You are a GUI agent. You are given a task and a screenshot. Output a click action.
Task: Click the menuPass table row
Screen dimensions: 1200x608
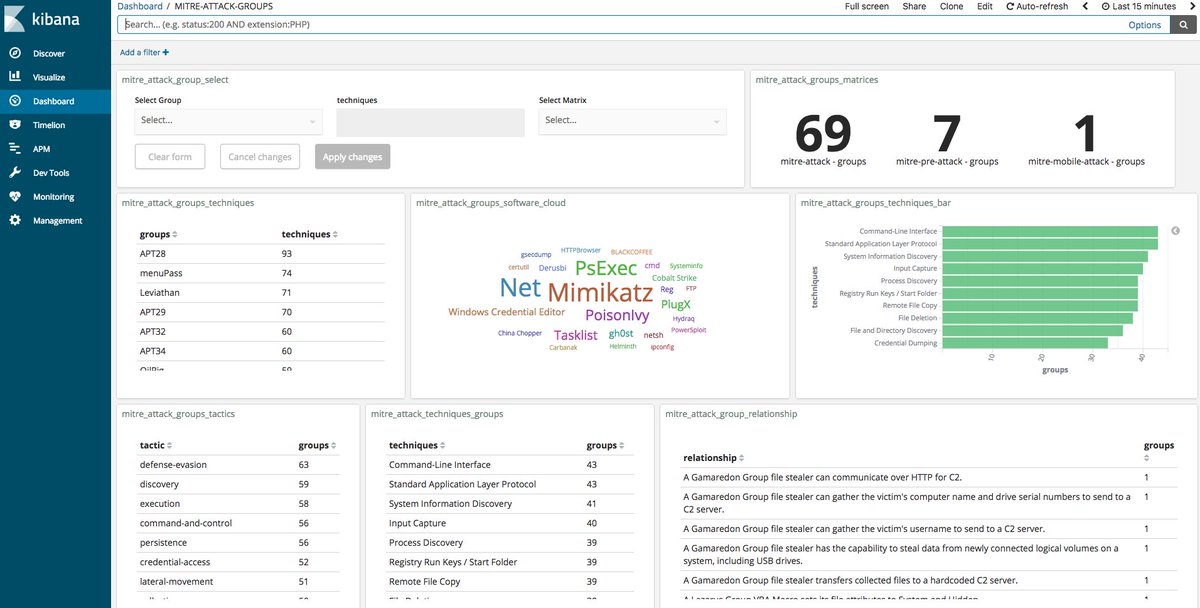(260, 273)
